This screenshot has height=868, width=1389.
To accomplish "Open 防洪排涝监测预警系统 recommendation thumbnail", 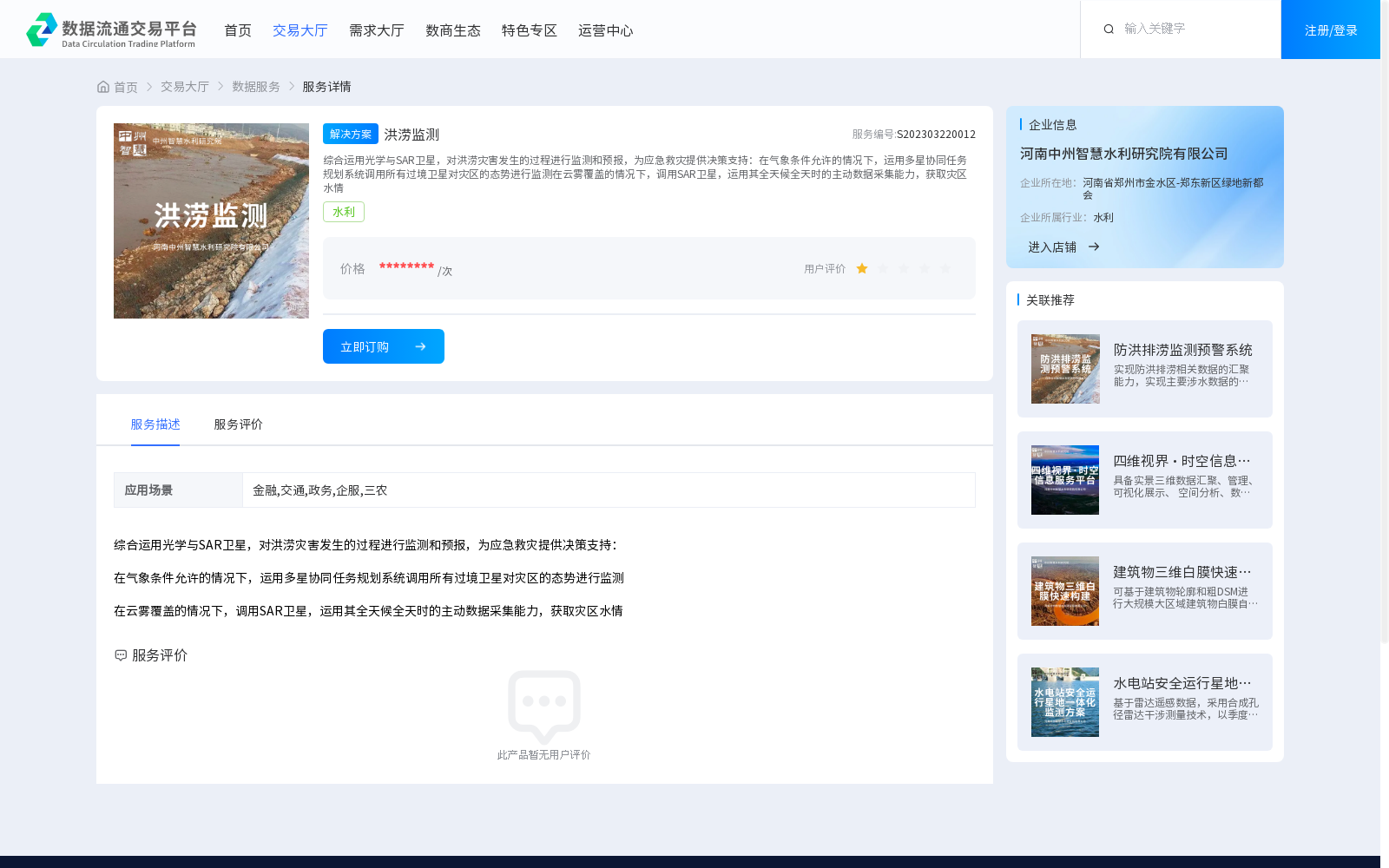I will 1065,369.
